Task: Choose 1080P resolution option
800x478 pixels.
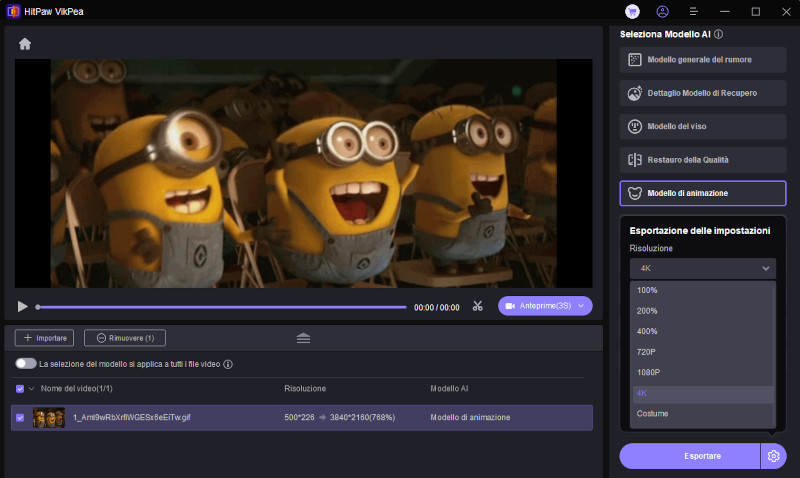Action: point(703,372)
